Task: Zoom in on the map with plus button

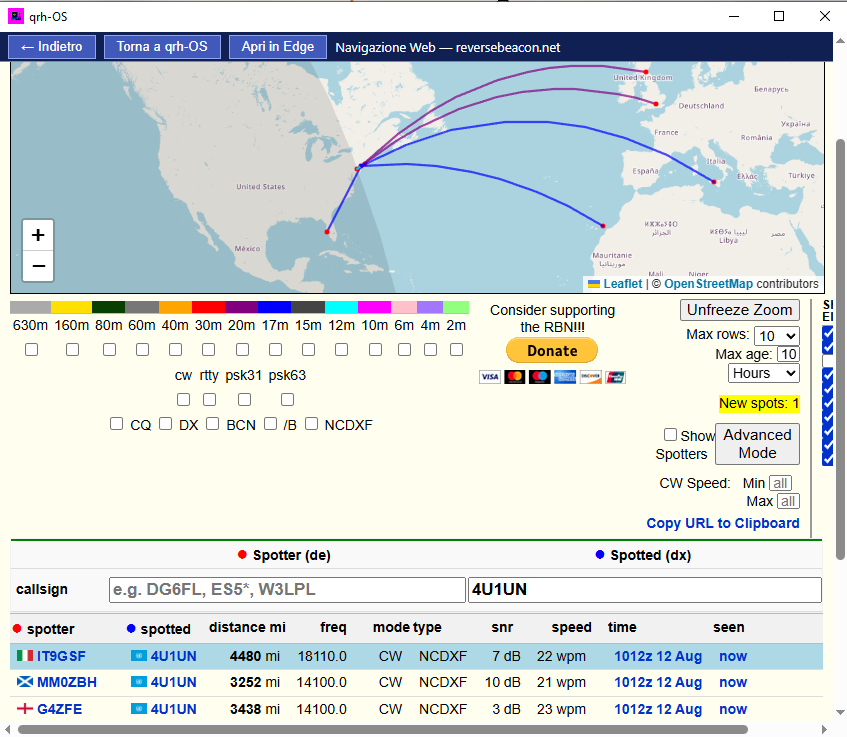Action: [x=38, y=235]
